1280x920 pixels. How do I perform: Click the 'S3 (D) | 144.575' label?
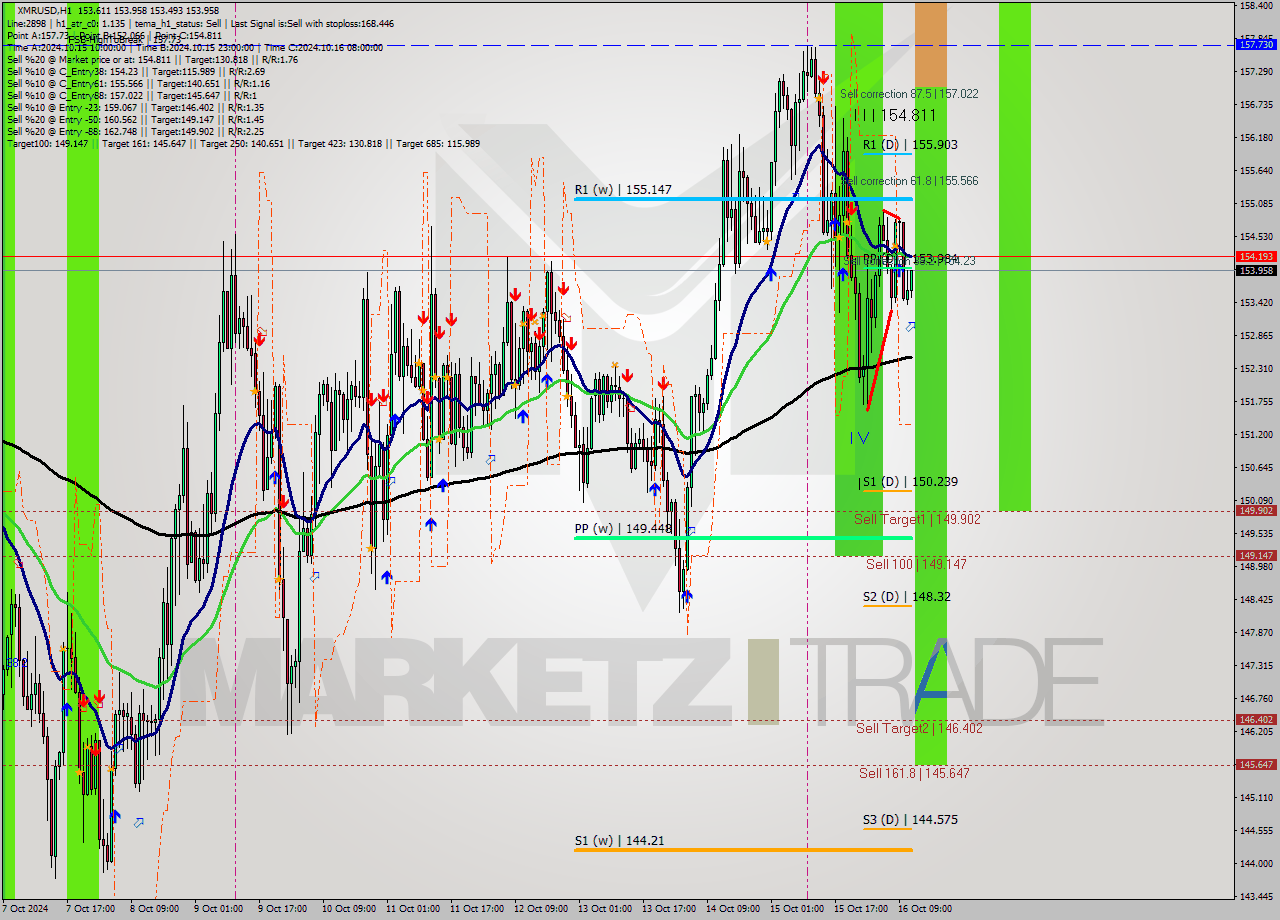910,820
